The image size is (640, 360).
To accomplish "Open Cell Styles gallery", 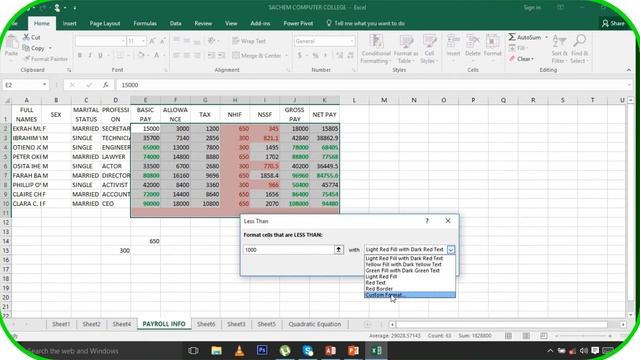I will 429,49.
